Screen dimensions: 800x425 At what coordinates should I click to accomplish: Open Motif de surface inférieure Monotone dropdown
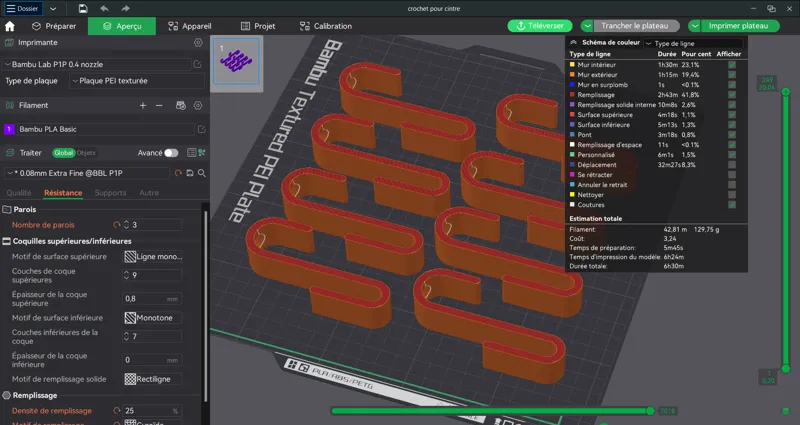153,317
